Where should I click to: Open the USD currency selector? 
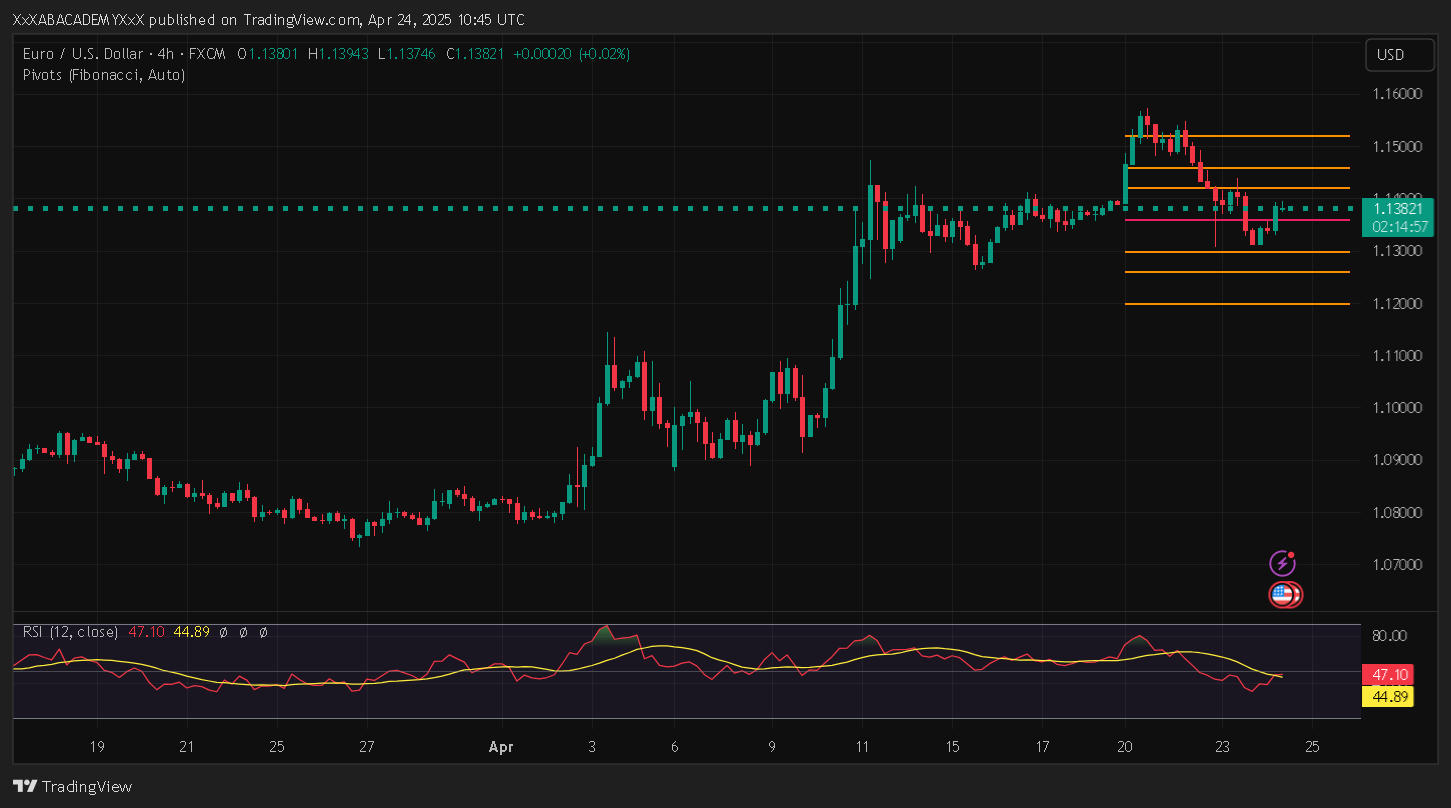[1390, 55]
